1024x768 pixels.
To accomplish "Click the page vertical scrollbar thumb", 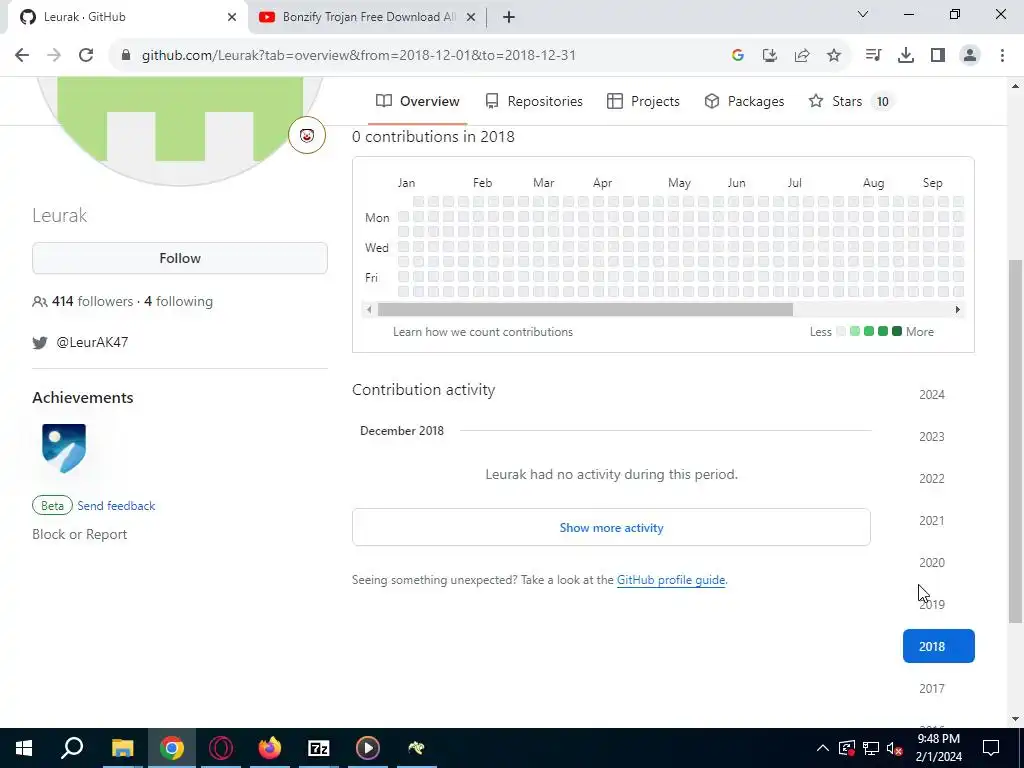I will [1016, 441].
